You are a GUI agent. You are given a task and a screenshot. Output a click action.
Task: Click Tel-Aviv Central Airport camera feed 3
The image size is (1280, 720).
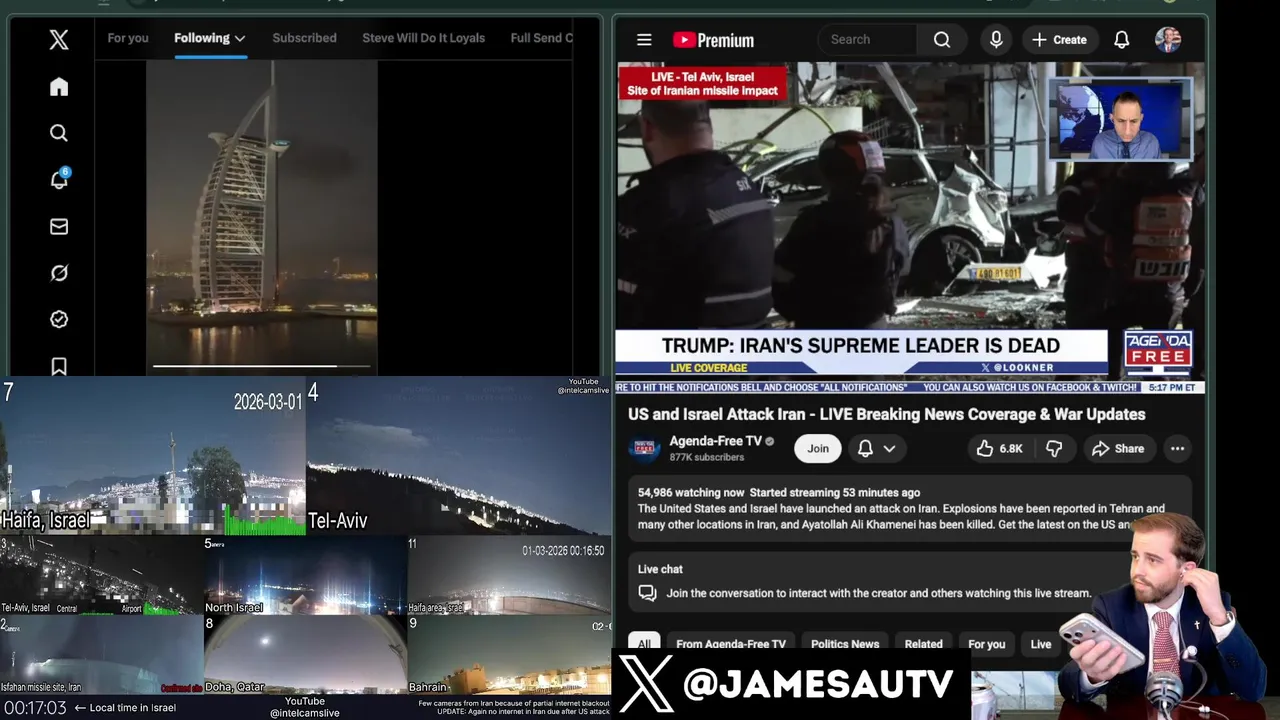101,575
